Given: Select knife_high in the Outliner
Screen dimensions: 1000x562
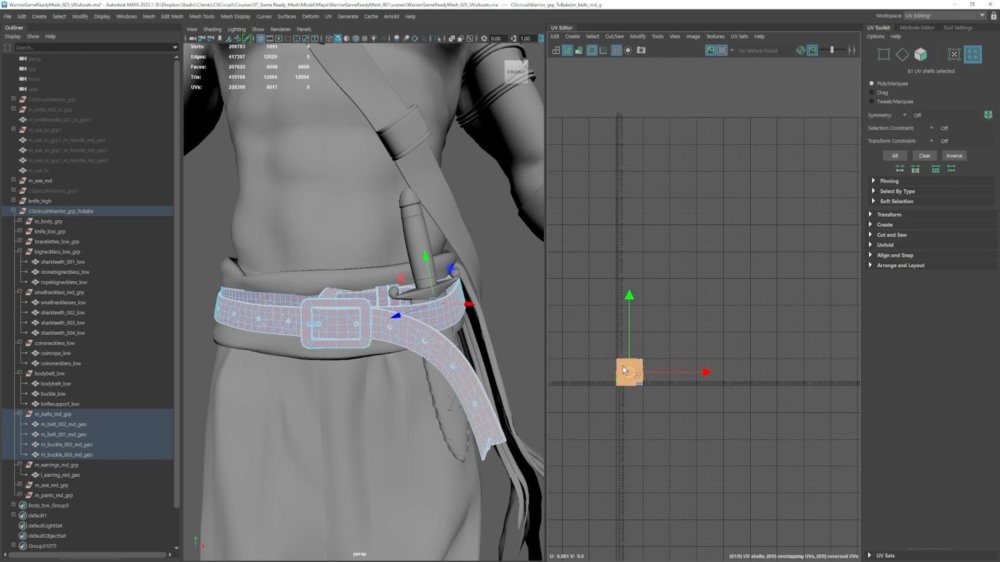Looking at the screenshot, I should point(40,201).
